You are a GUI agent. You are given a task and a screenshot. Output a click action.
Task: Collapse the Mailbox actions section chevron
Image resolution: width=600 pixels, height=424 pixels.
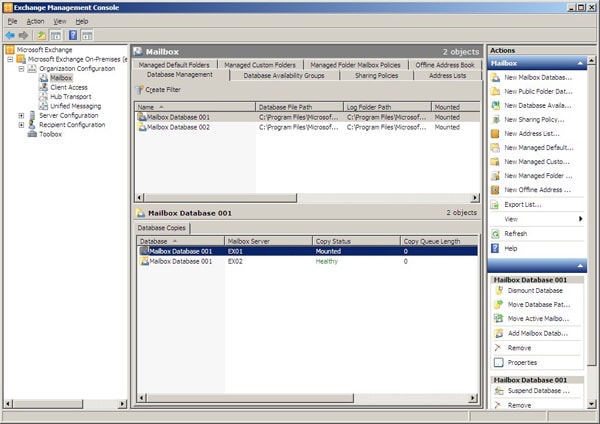coord(580,64)
